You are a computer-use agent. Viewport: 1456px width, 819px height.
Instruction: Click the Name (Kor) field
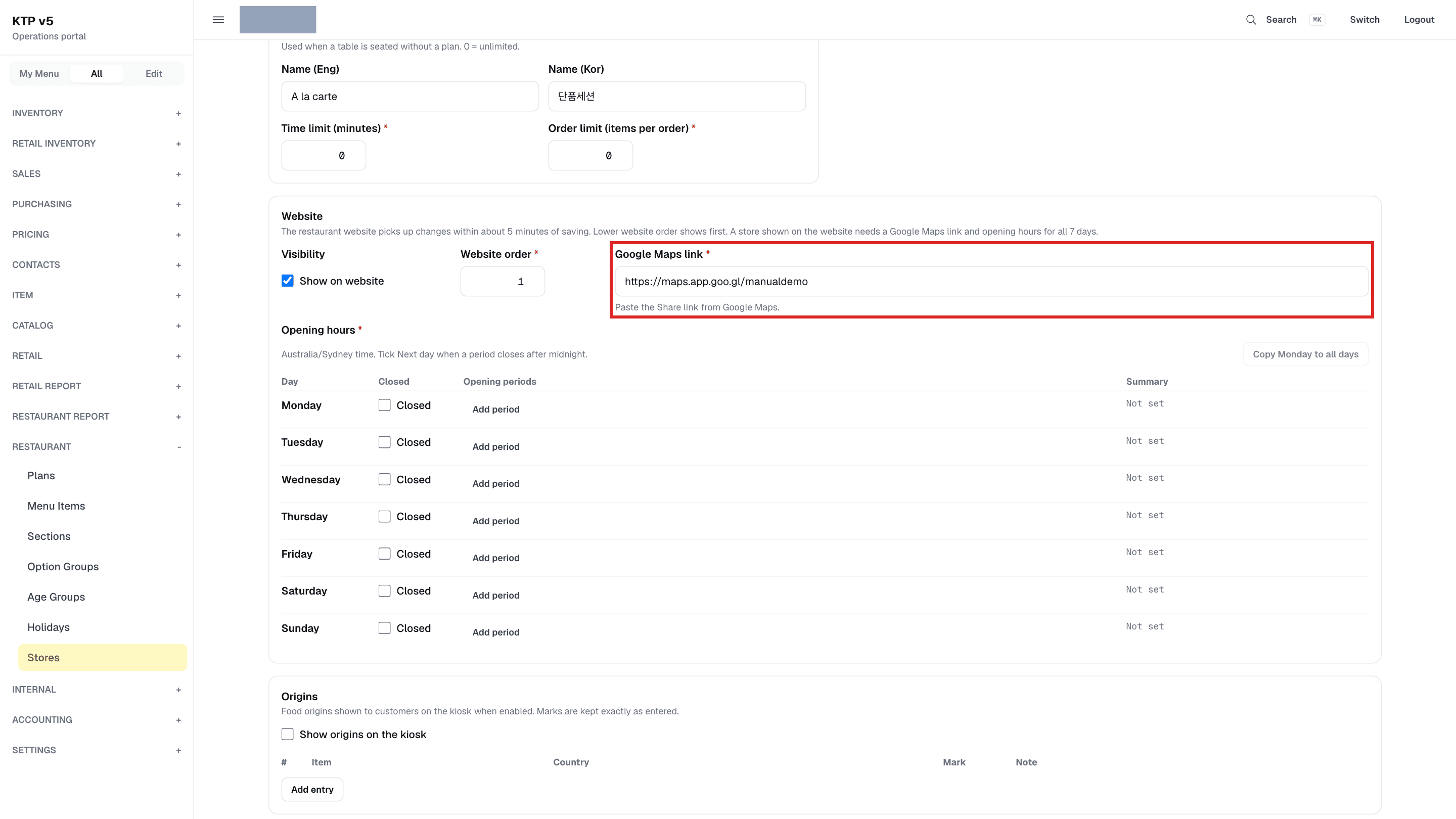pyautogui.click(x=676, y=97)
